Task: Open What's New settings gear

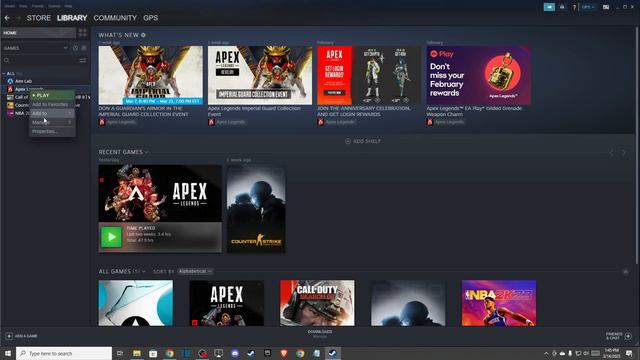Action: (143, 35)
